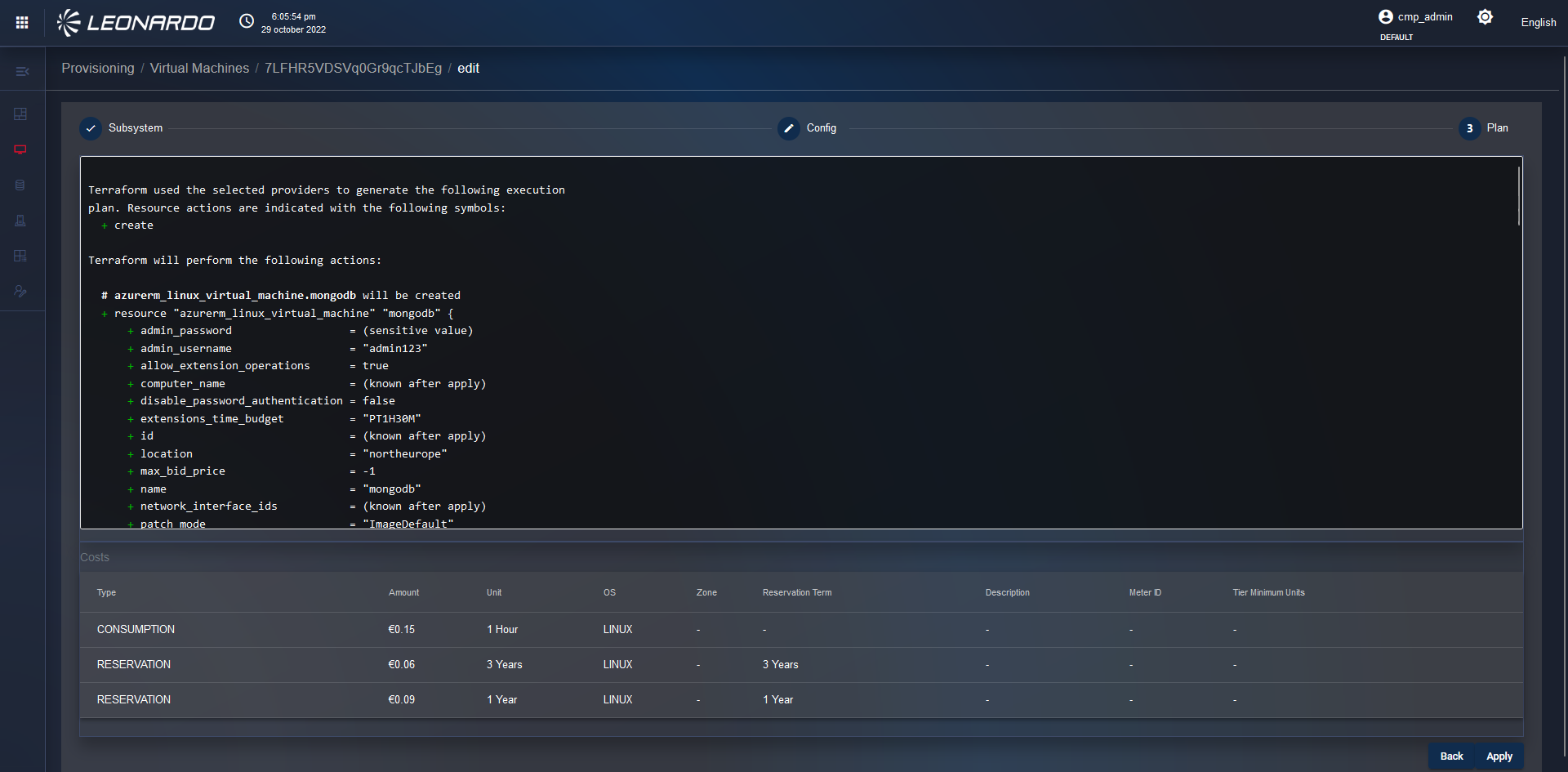Open the Virtual Machines breadcrumb link
This screenshot has width=1568, height=772.
pyautogui.click(x=199, y=69)
